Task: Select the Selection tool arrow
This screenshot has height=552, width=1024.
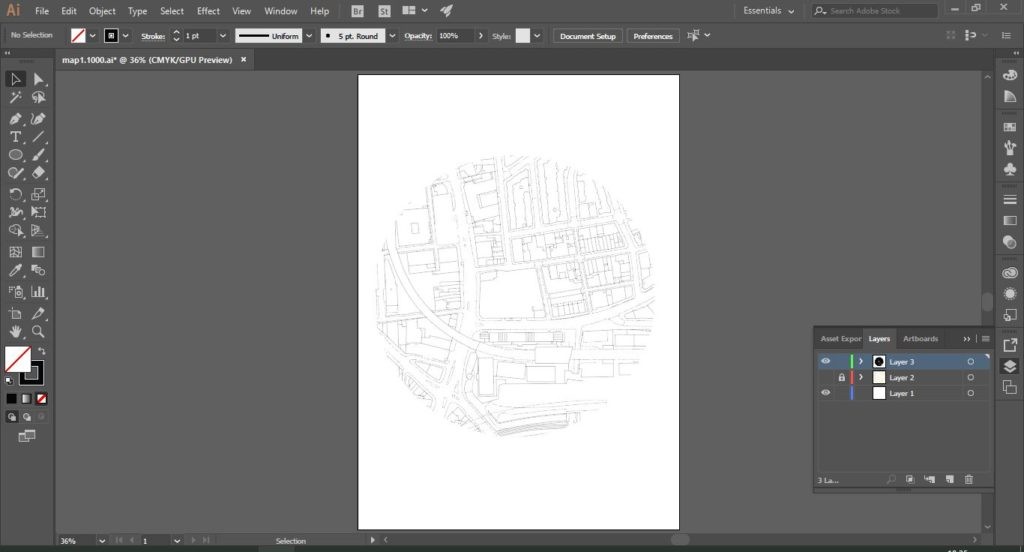Action: tap(15, 79)
